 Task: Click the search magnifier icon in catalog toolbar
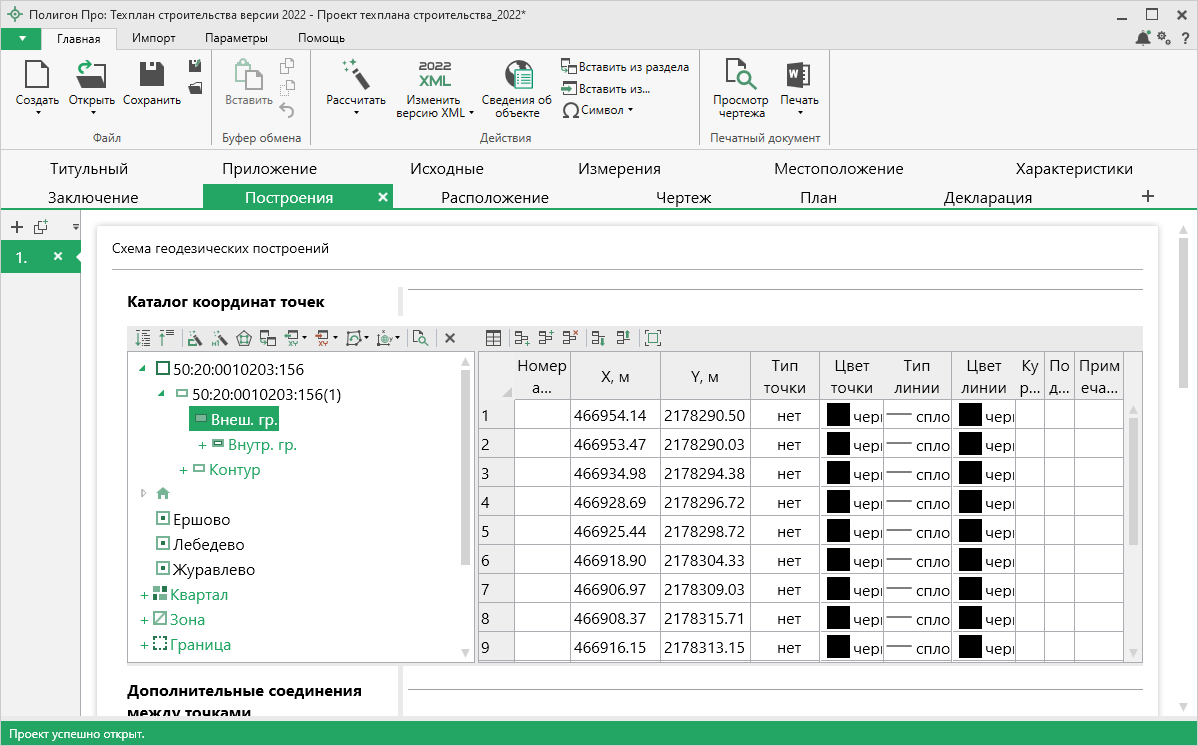pos(420,338)
